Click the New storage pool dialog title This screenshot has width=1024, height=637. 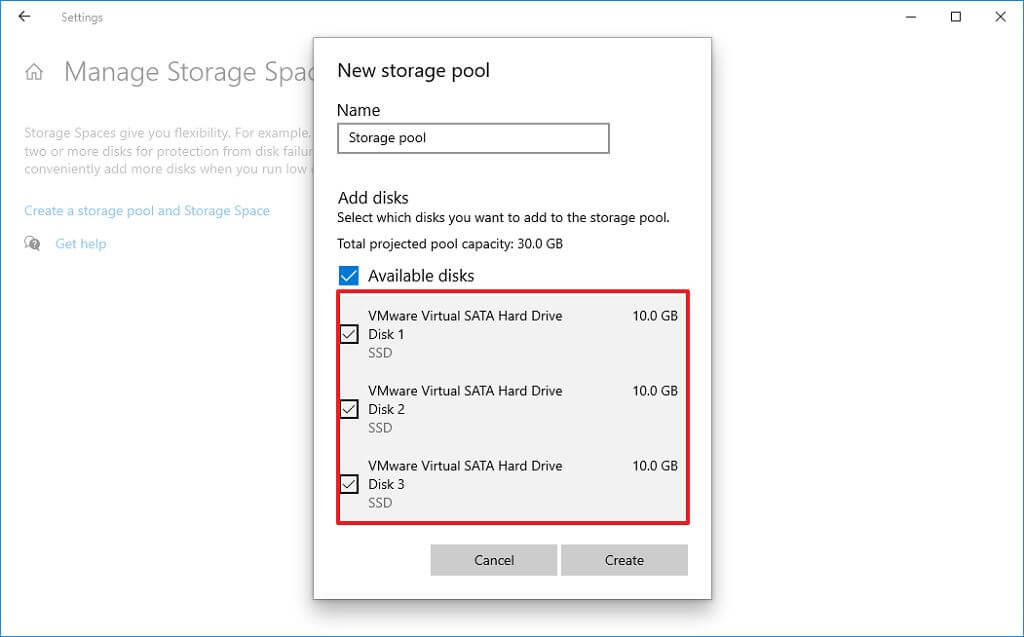coord(413,71)
